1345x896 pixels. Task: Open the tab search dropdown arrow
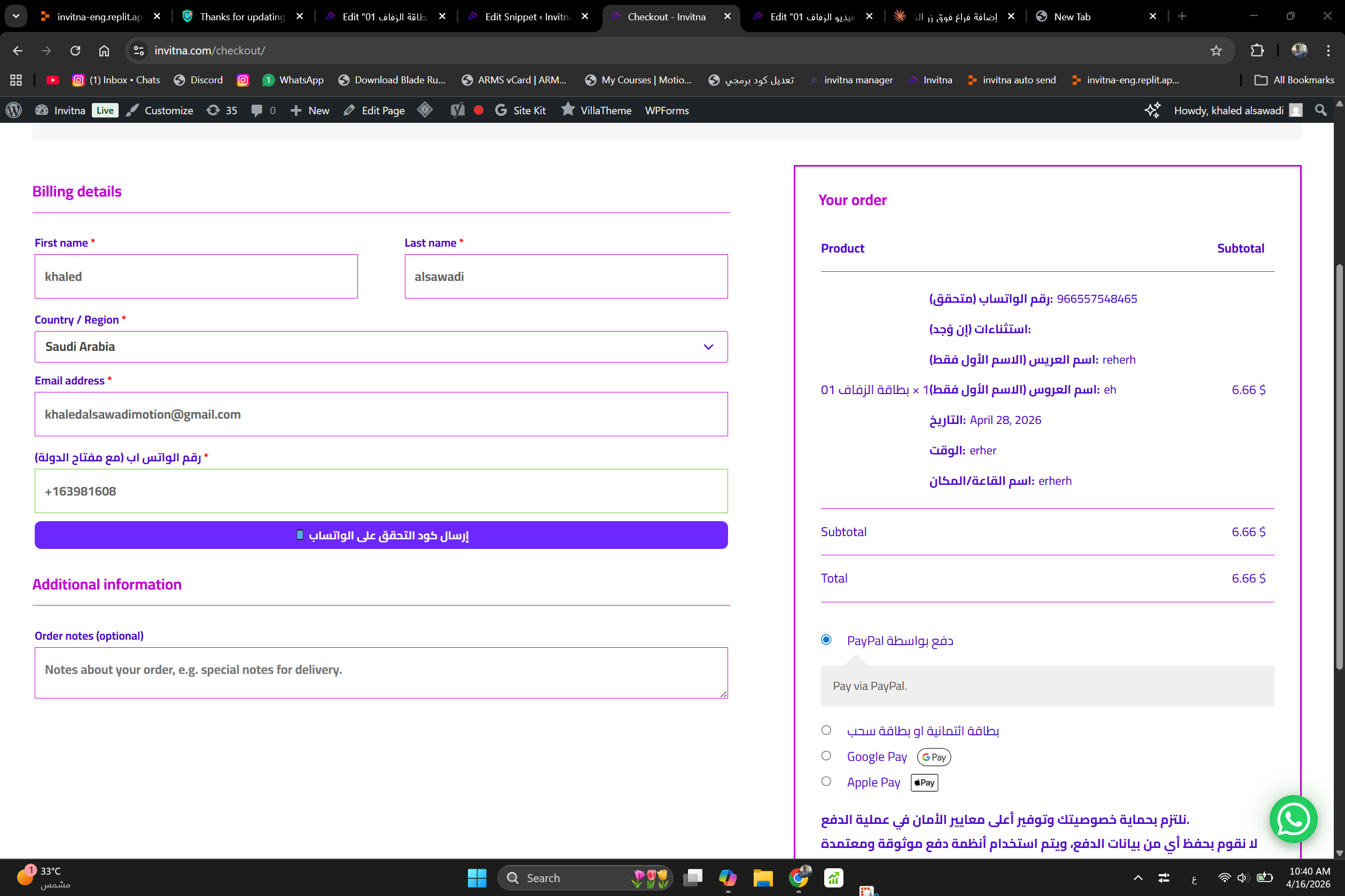(16, 16)
